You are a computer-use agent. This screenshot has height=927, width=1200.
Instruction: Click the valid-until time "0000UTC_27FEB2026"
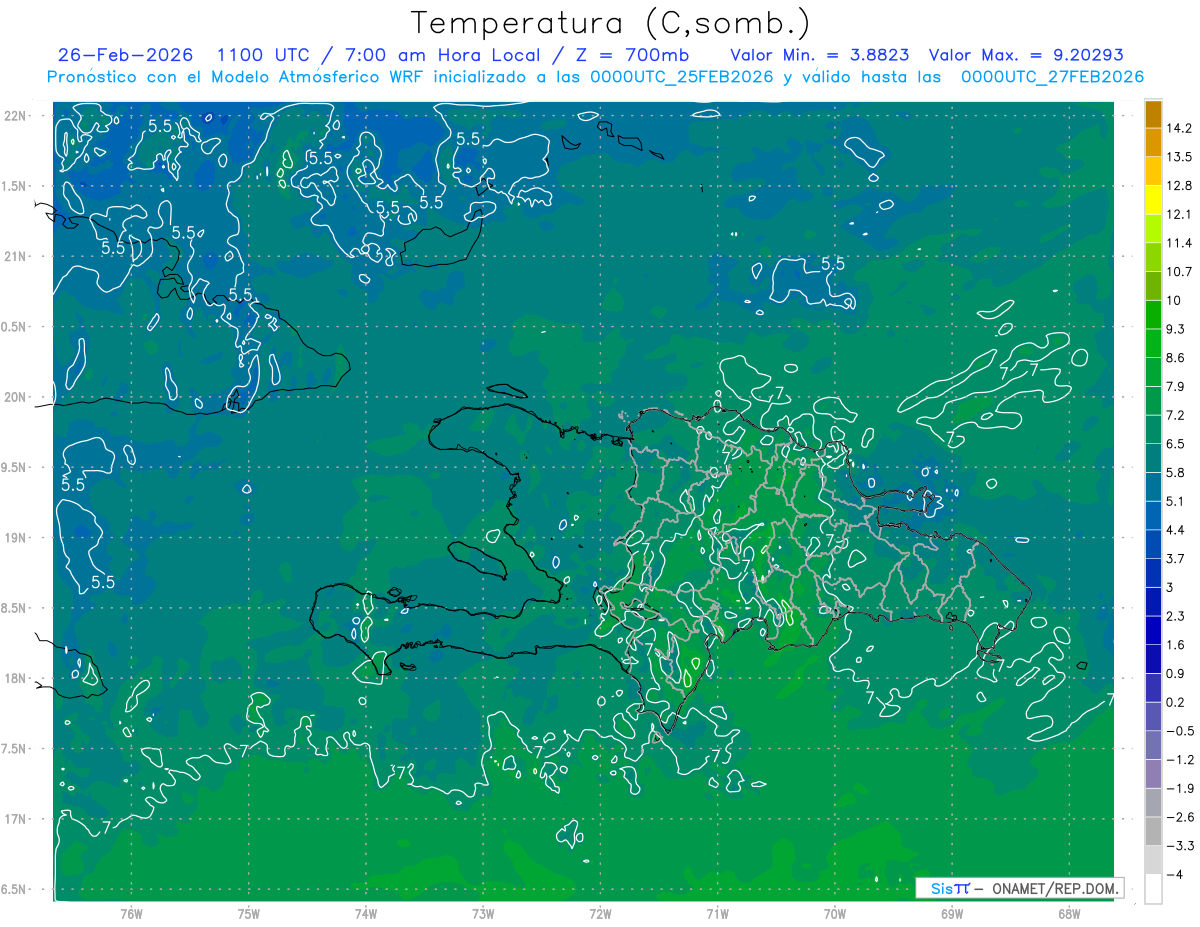(x=1051, y=77)
